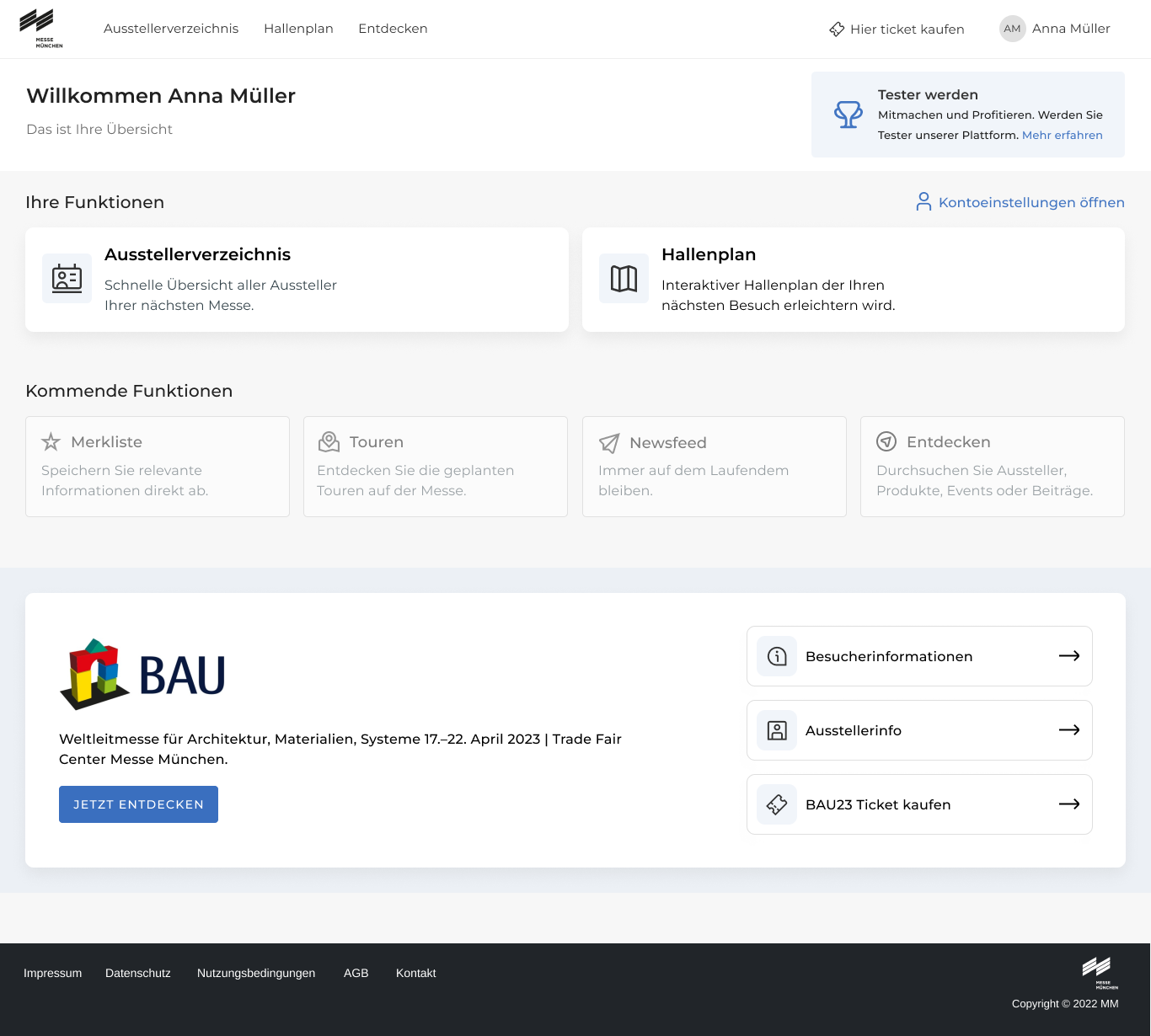
Task: Click the BAU colorful blocks logo
Action: pos(142,674)
